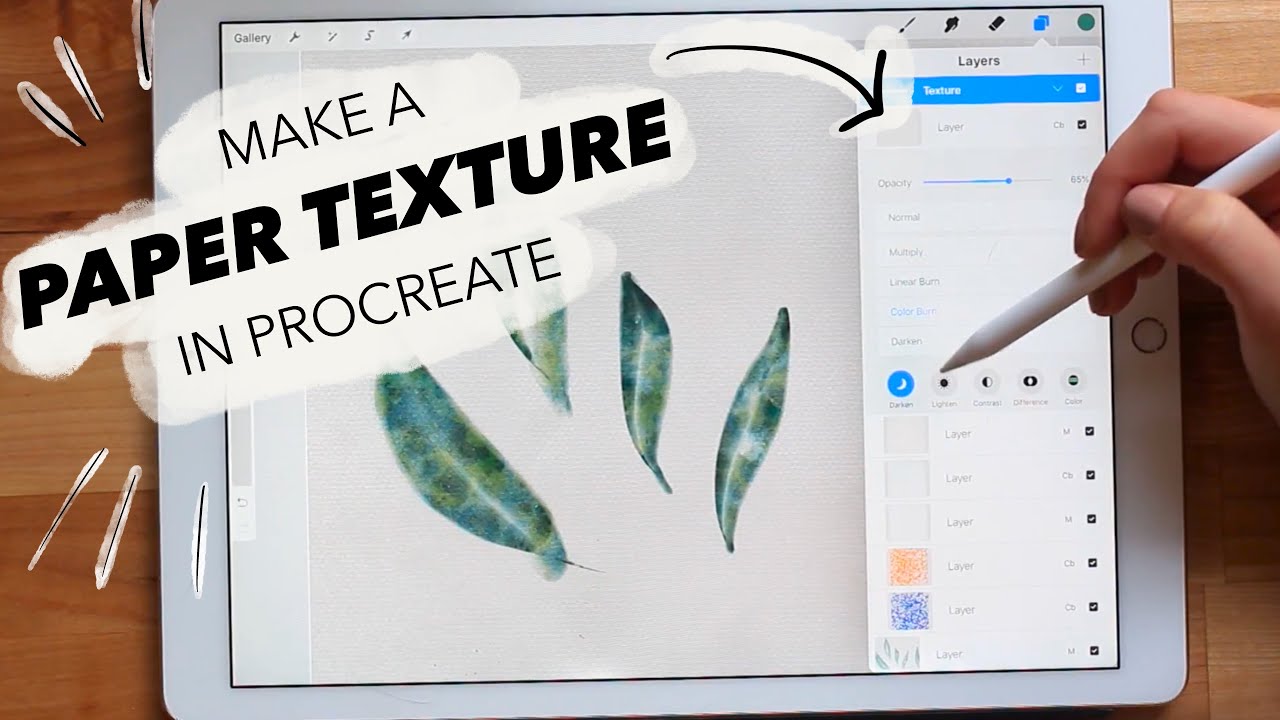The height and width of the screenshot is (720, 1280).
Task: Choose Multiply blend mode
Action: (x=906, y=252)
